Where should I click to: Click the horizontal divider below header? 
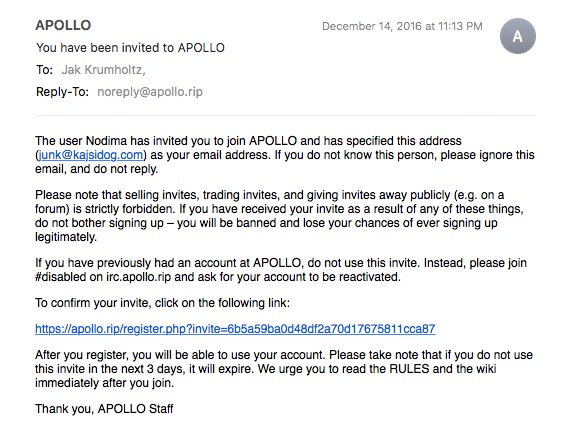(x=286, y=116)
